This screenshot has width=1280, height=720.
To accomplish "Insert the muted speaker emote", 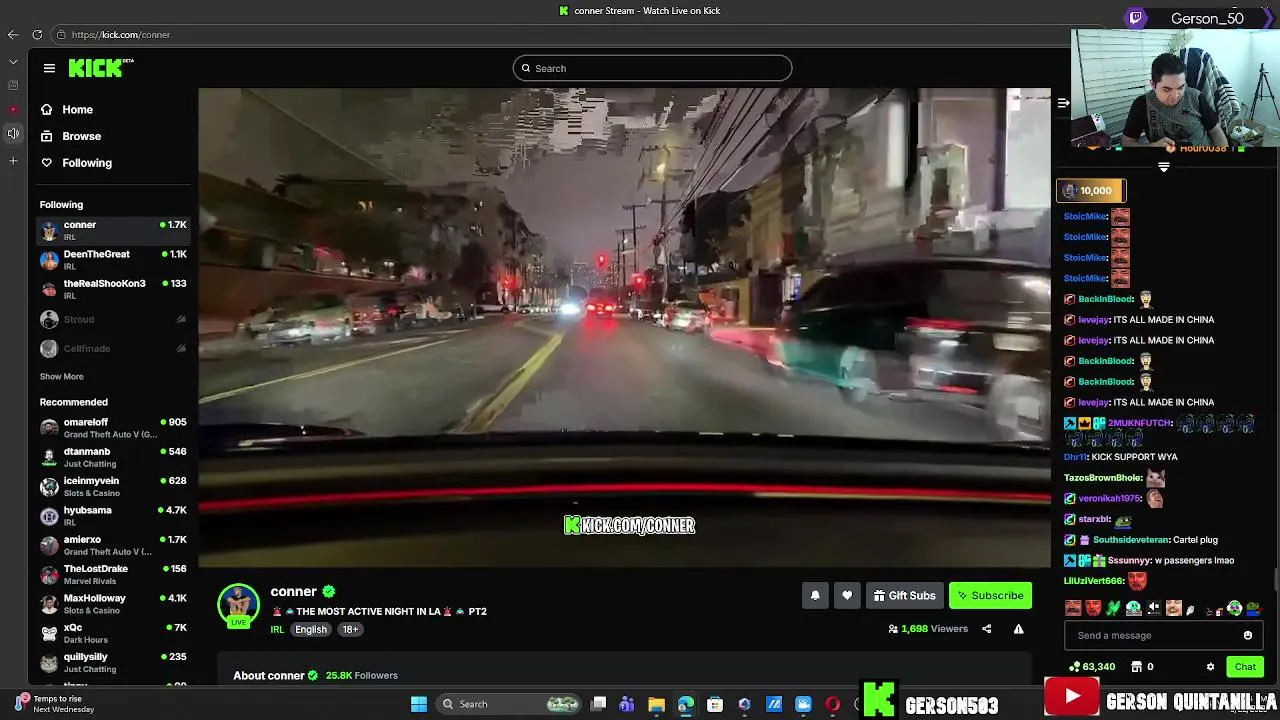I will click(1153, 608).
